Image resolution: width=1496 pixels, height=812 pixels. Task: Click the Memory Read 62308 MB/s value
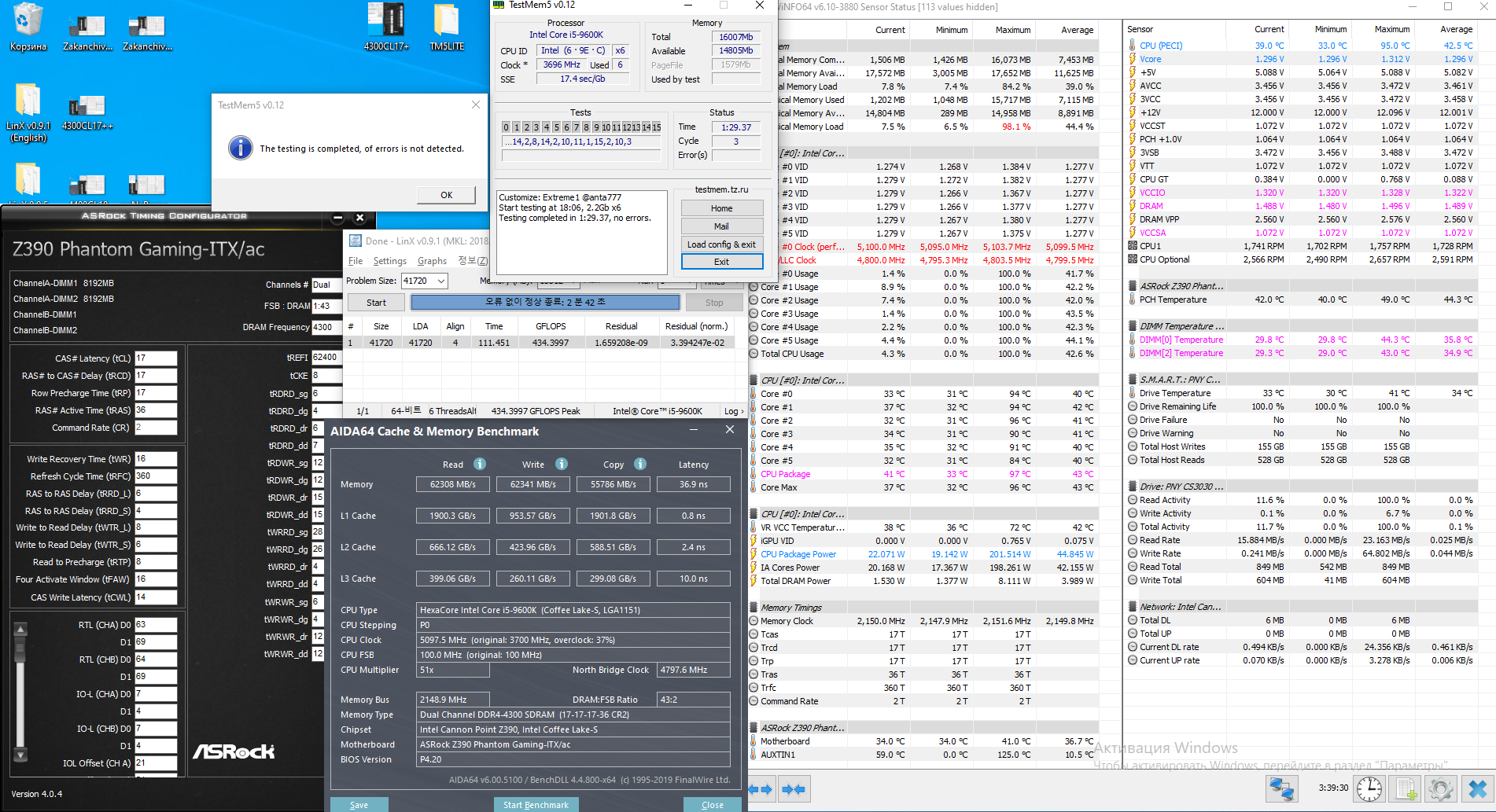pyautogui.click(x=452, y=484)
